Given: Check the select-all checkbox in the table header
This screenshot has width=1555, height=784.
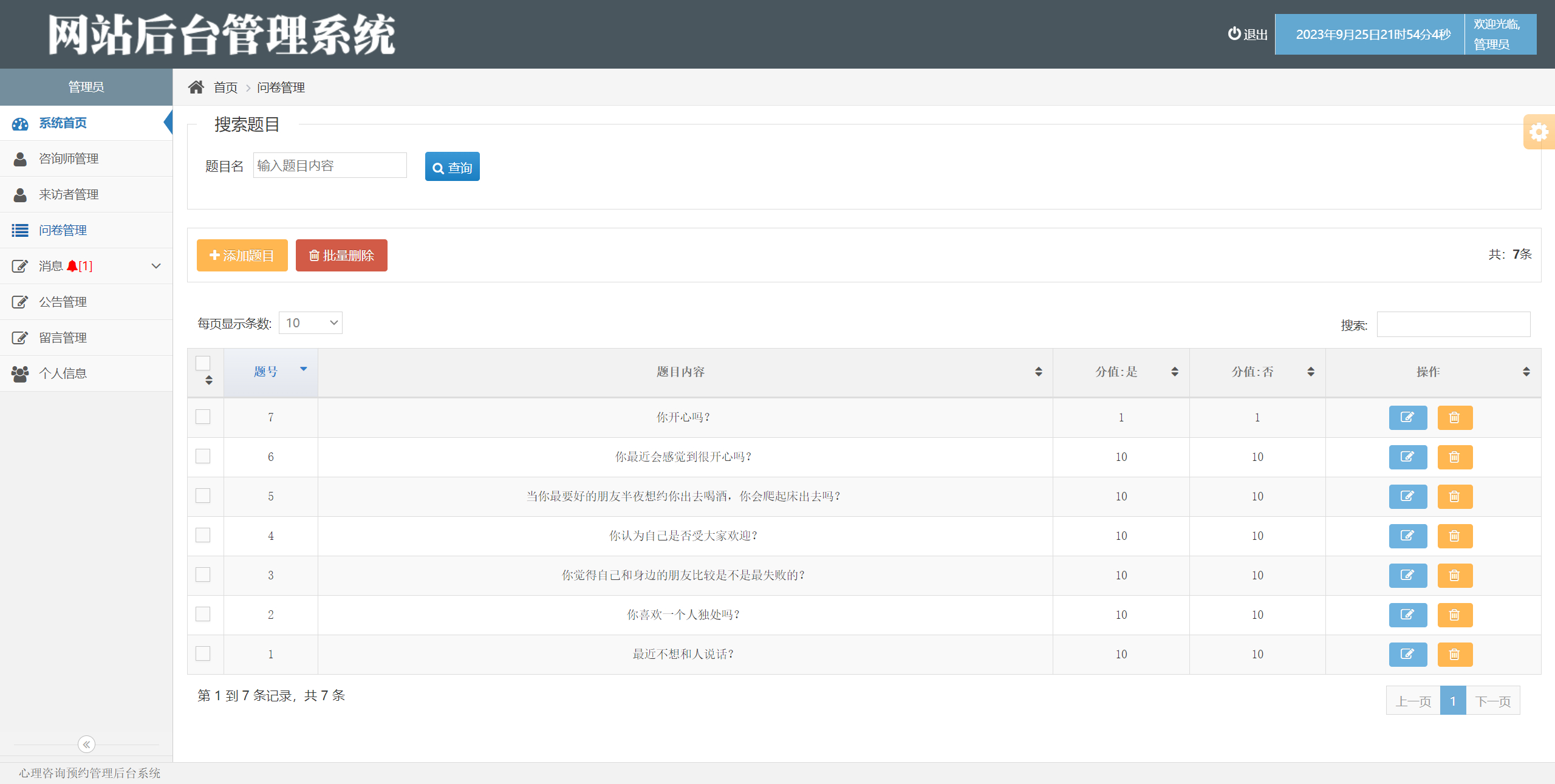Looking at the screenshot, I should (x=203, y=363).
